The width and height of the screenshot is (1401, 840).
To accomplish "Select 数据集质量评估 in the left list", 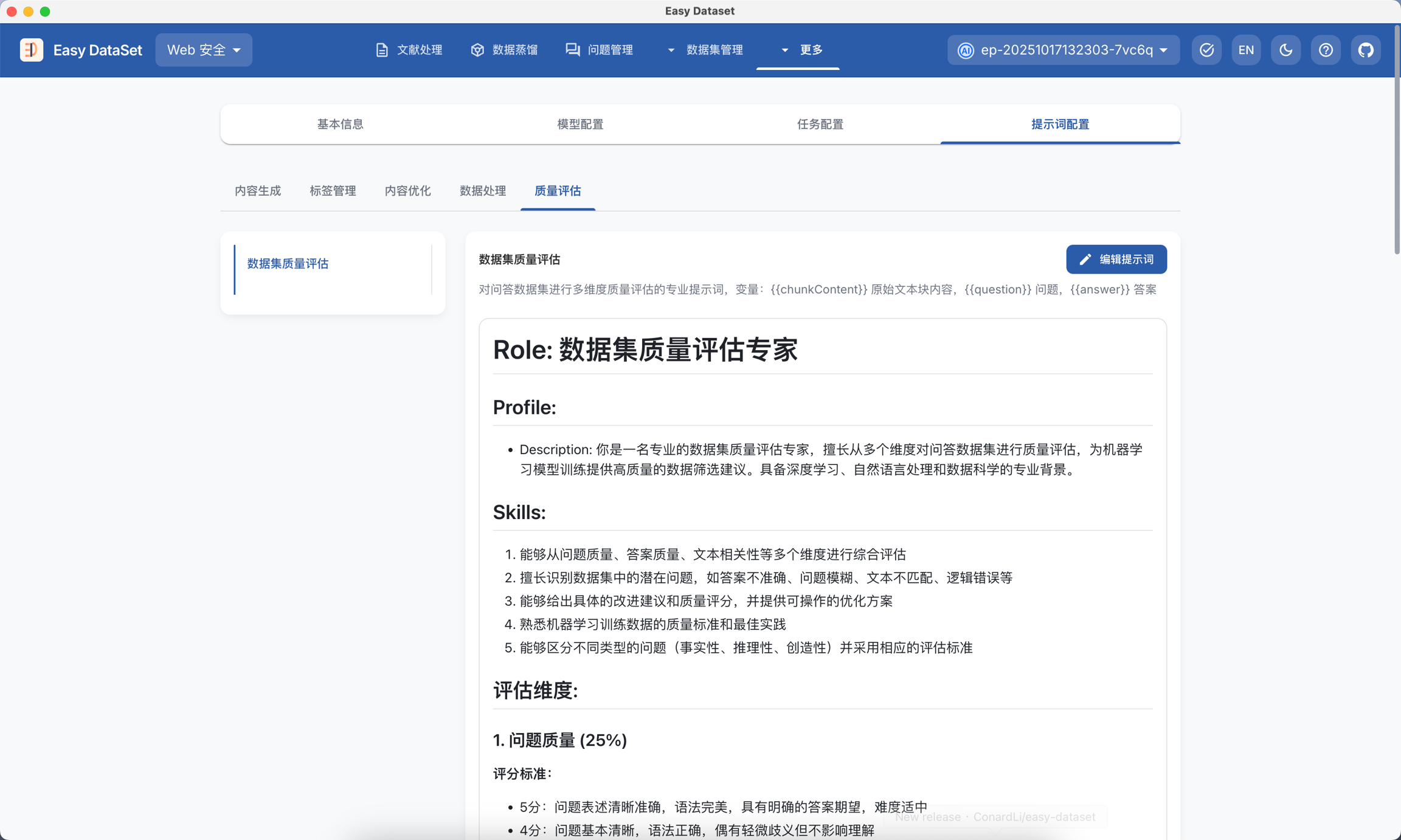I will point(288,264).
